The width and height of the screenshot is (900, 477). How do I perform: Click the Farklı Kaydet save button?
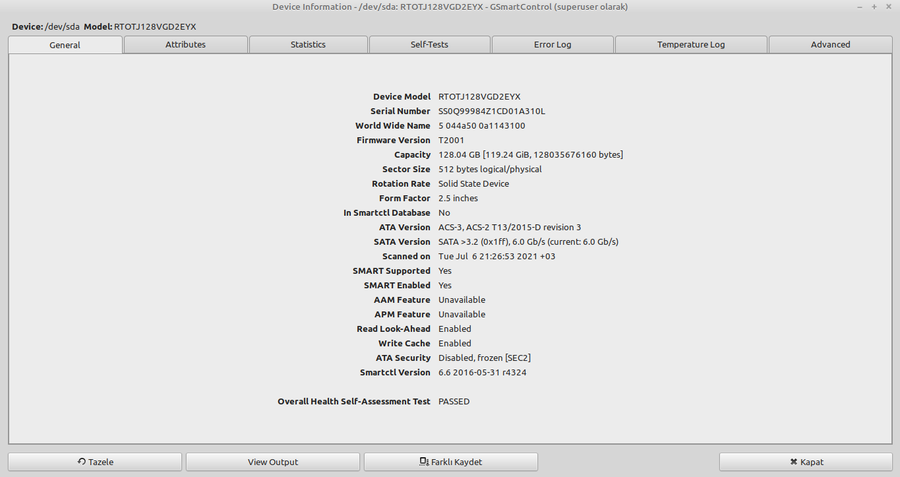(x=451, y=462)
